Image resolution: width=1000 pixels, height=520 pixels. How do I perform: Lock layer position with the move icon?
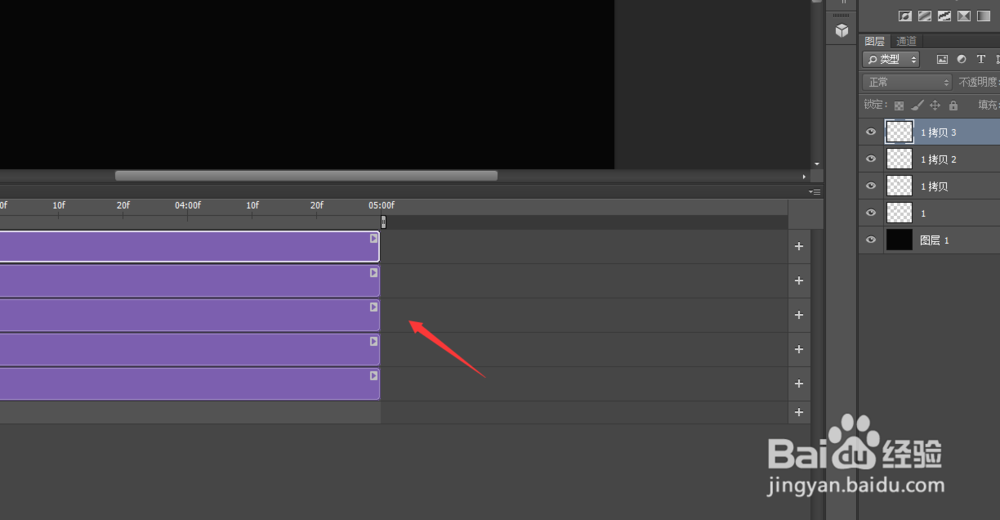click(935, 105)
